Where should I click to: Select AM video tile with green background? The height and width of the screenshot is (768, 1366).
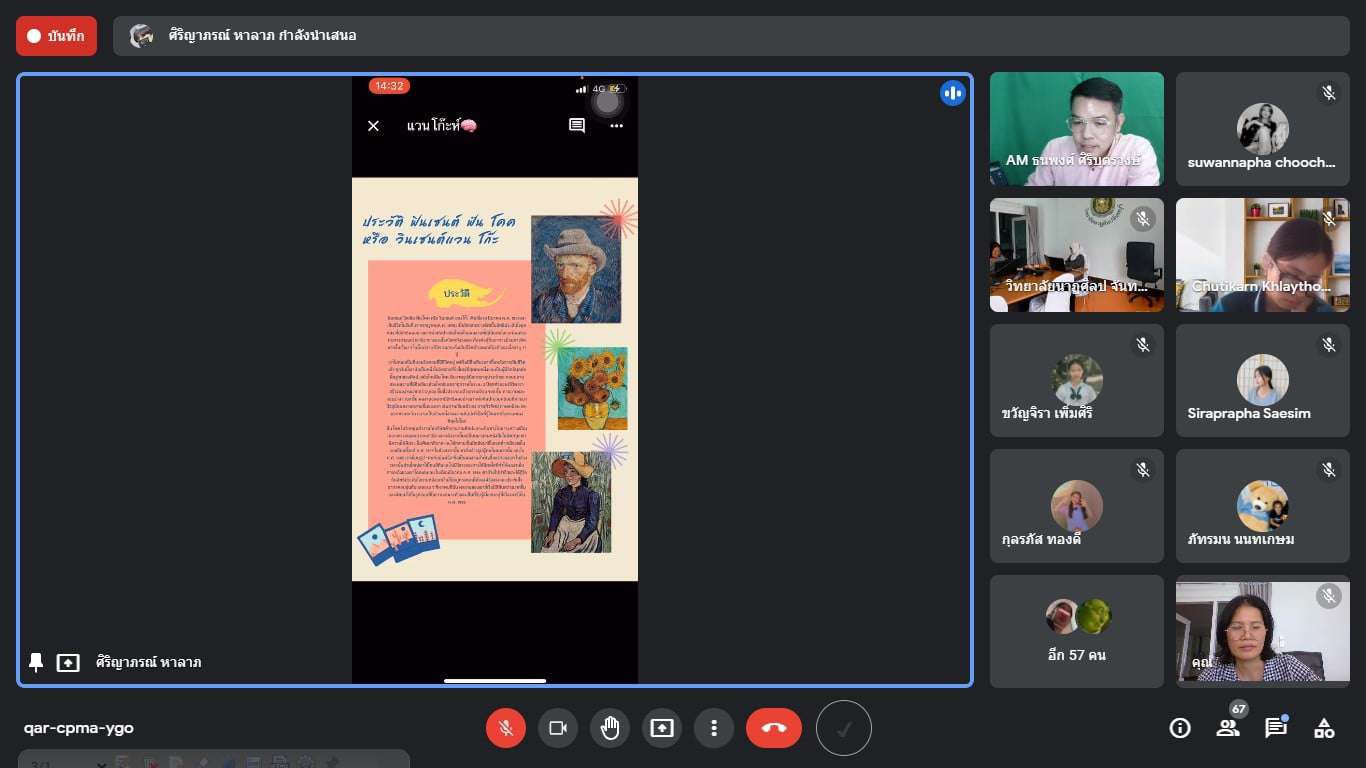(x=1076, y=129)
